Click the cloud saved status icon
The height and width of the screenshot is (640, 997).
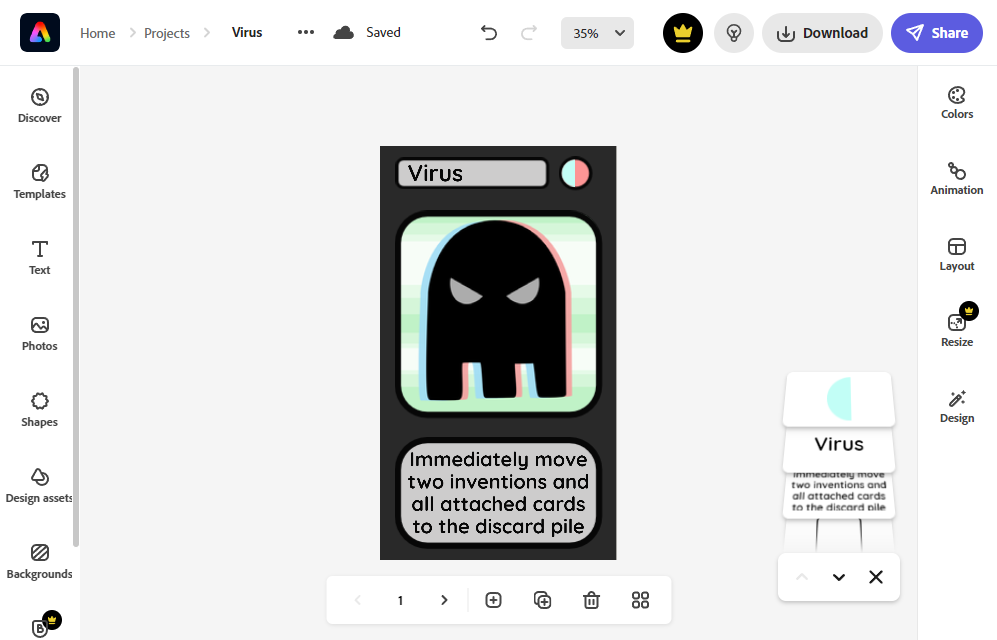tap(343, 32)
